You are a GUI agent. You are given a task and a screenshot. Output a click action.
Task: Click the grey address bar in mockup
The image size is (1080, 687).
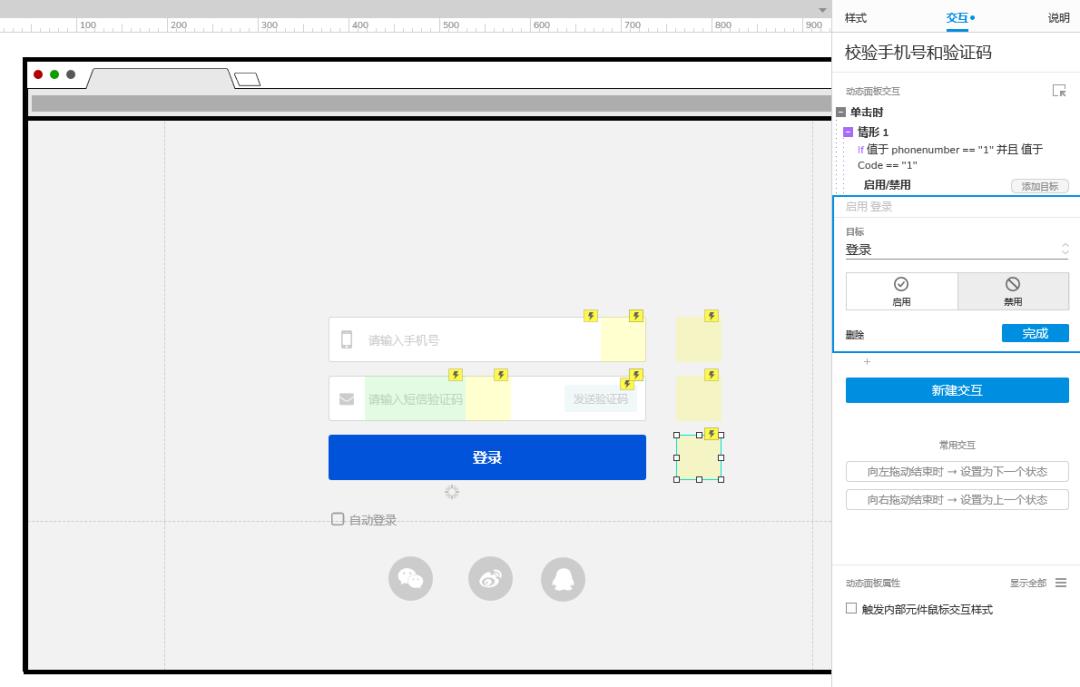[x=431, y=103]
